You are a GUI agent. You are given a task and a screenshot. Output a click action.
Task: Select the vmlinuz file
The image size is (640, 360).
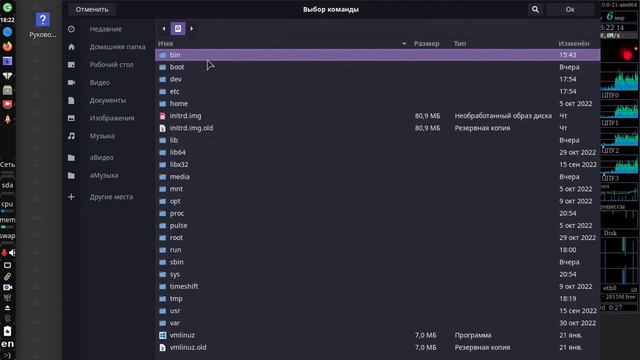coord(378,335)
